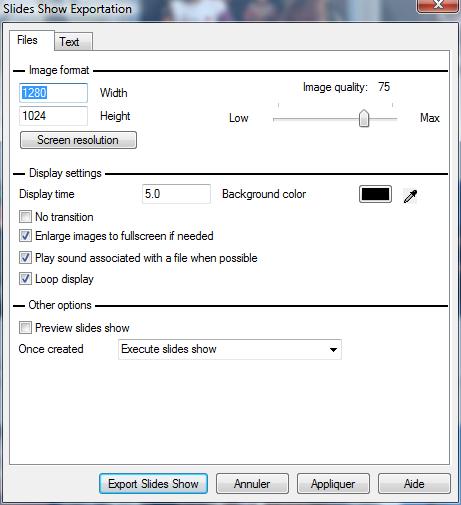Check the Preview slides show box
The width and height of the screenshot is (461, 505).
tap(25, 328)
